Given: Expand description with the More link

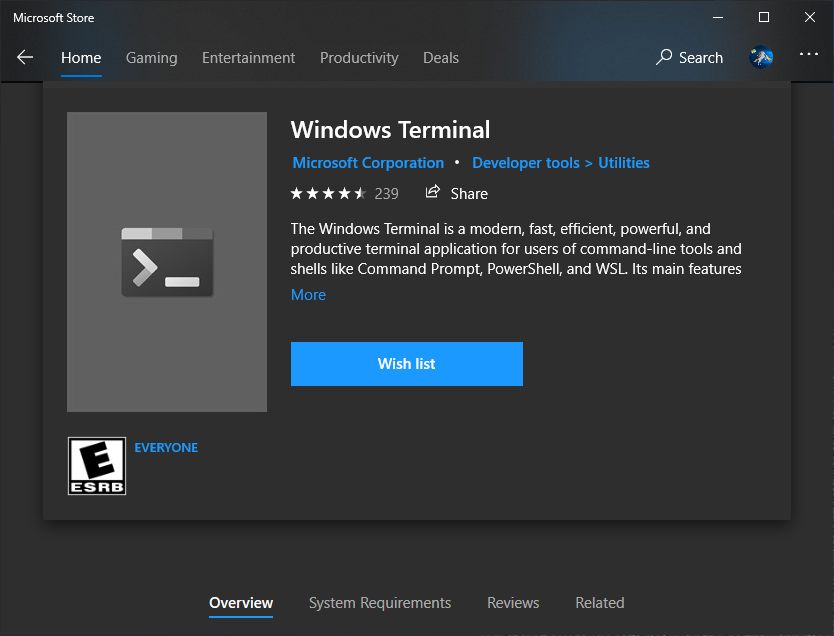Looking at the screenshot, I should [308, 295].
